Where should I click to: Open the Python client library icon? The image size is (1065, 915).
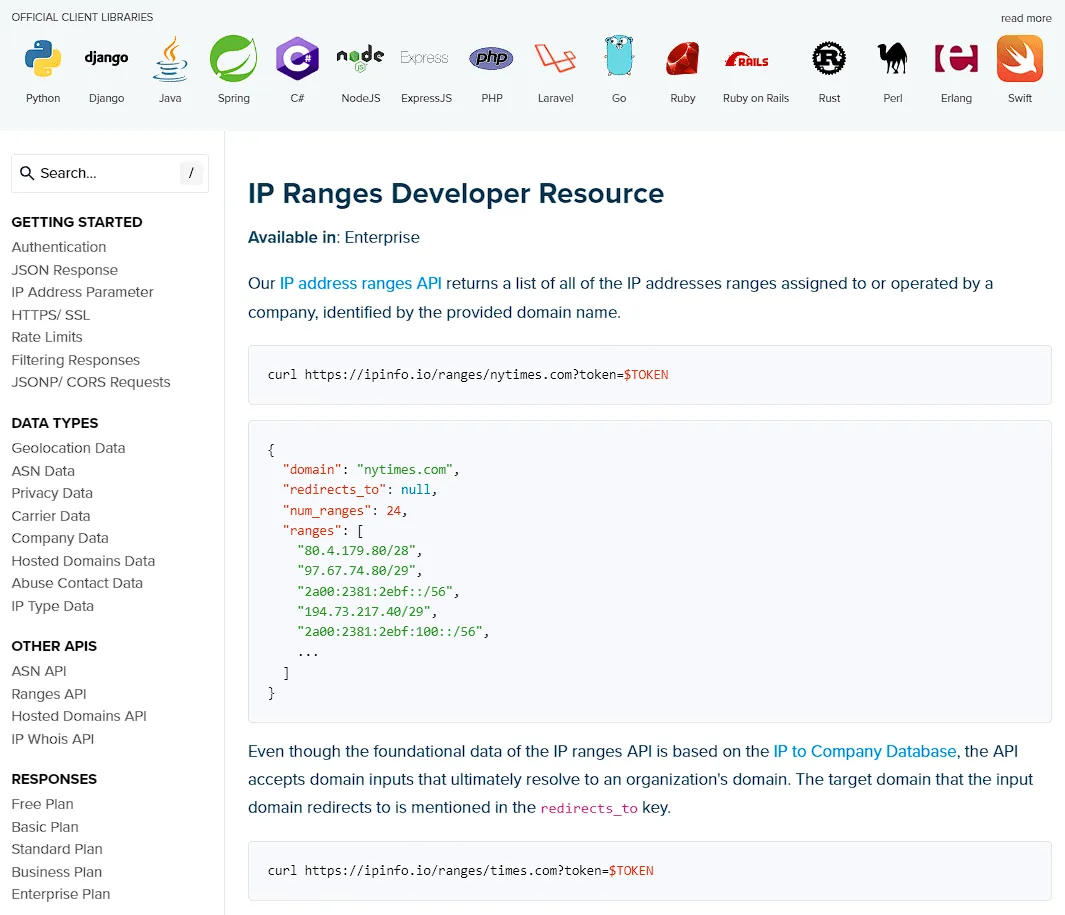click(43, 58)
